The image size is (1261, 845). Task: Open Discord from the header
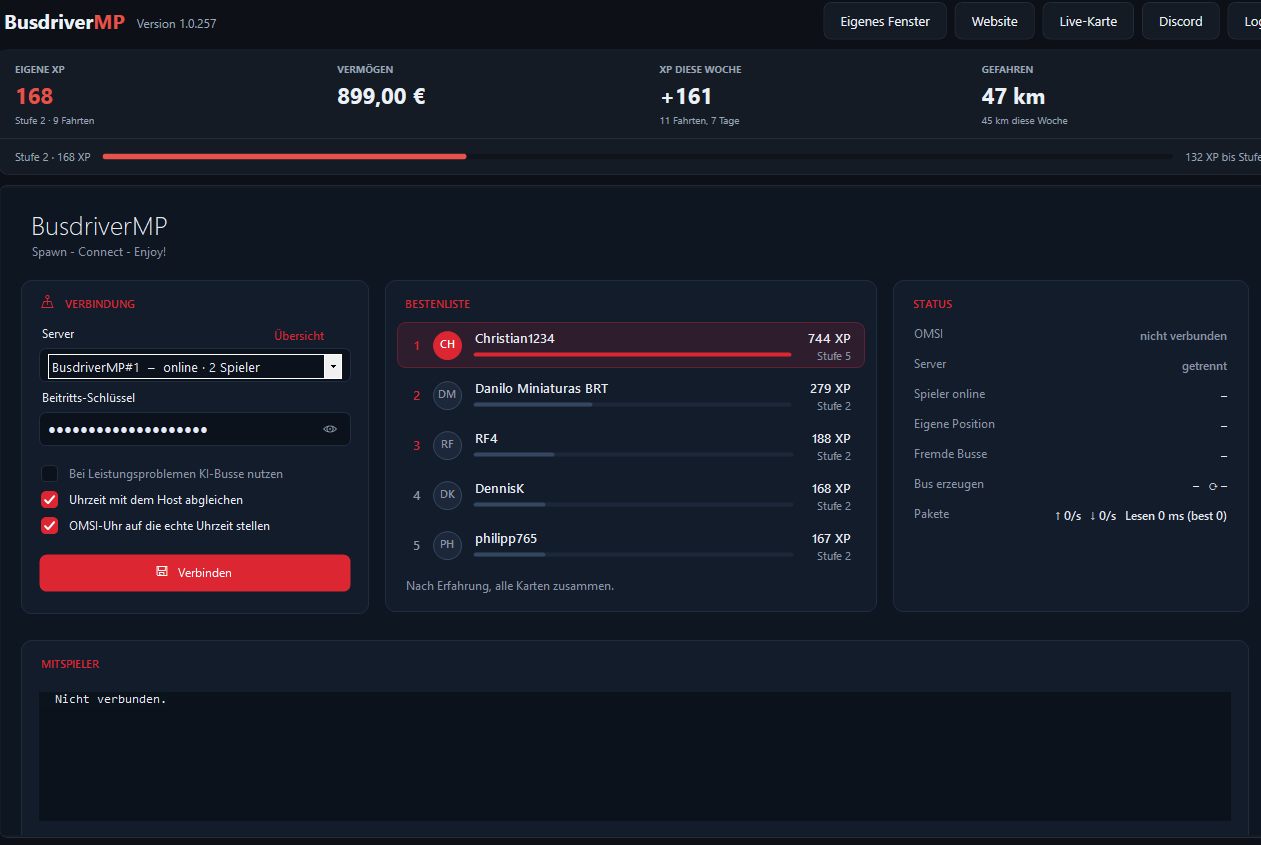click(1180, 21)
